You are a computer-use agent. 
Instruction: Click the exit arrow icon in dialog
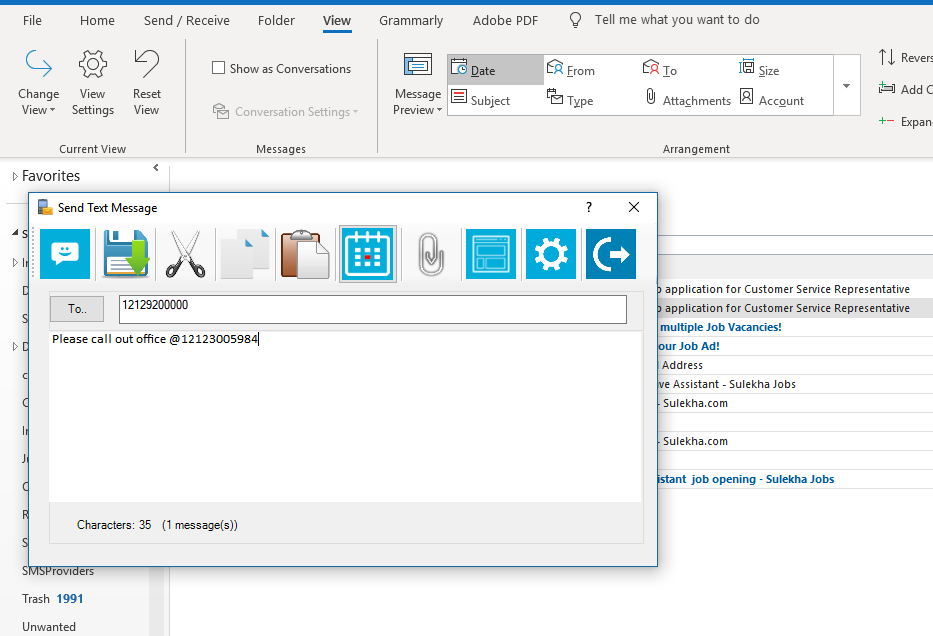(611, 254)
